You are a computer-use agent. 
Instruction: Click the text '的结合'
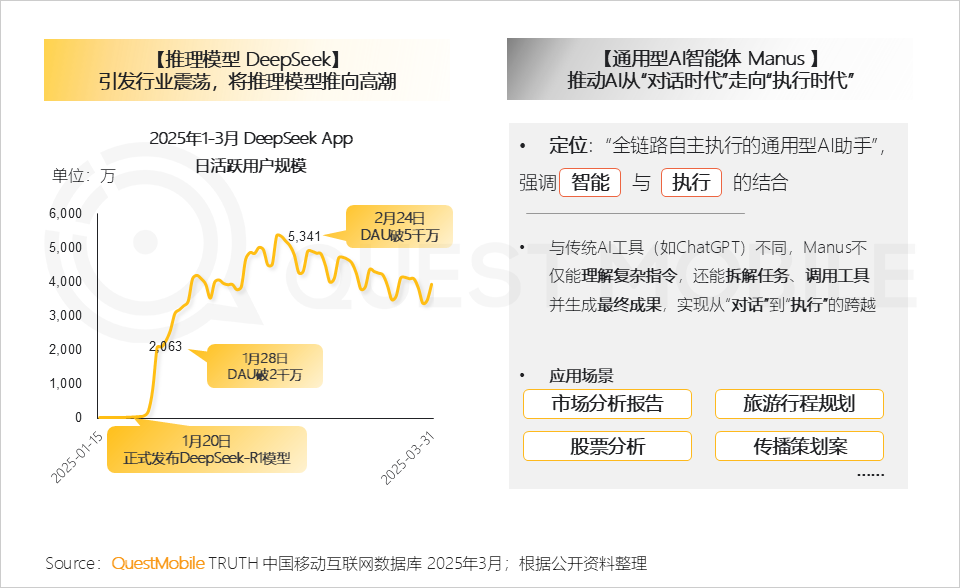[760, 183]
